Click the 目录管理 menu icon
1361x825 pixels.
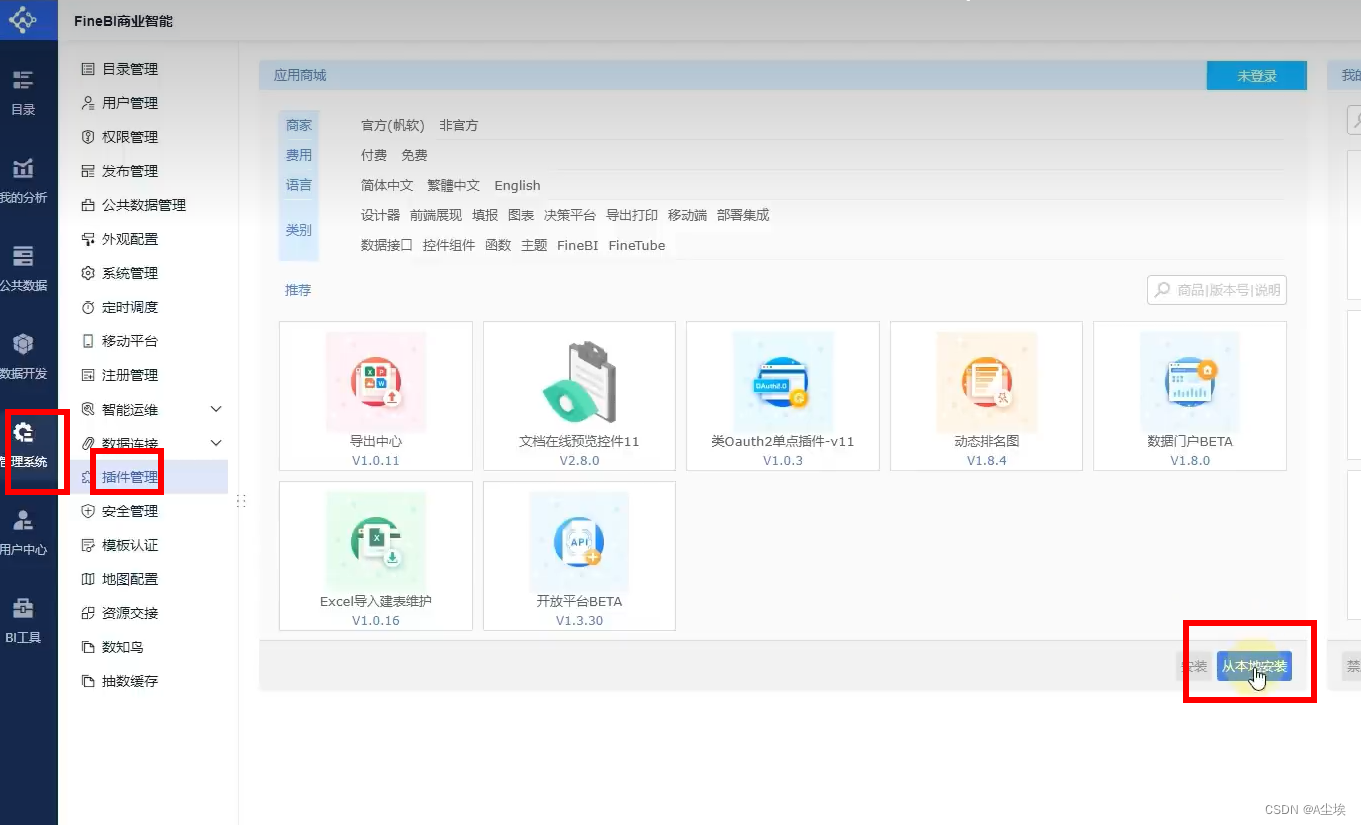tap(88, 69)
